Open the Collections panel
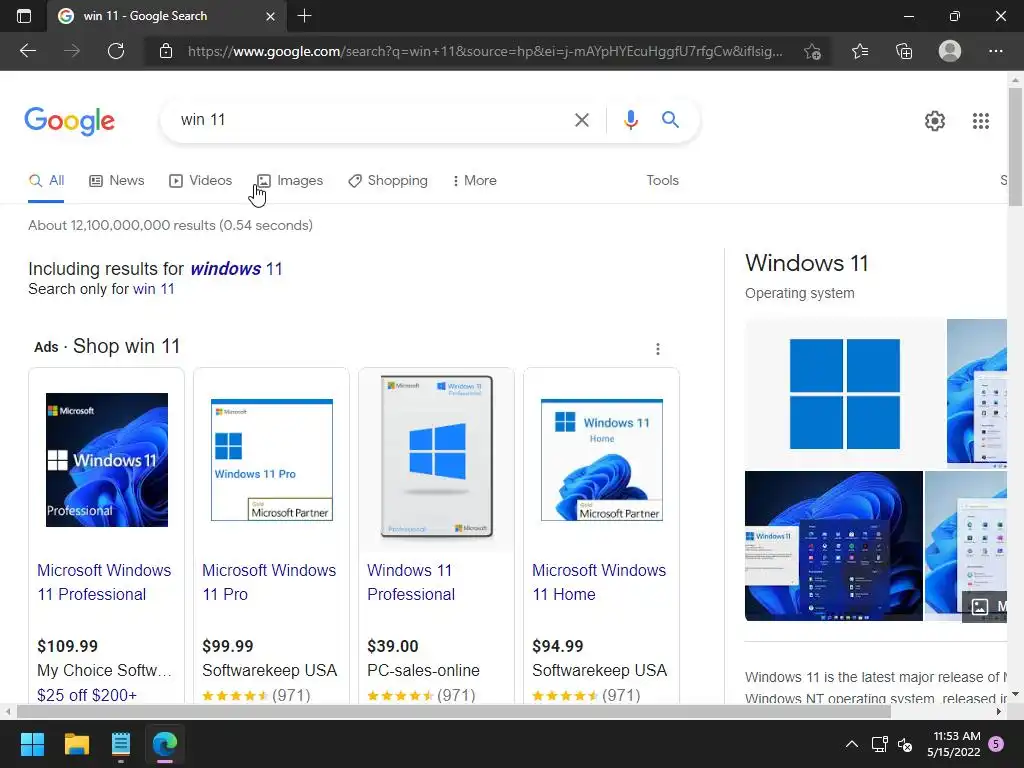This screenshot has height=768, width=1024. click(x=904, y=51)
